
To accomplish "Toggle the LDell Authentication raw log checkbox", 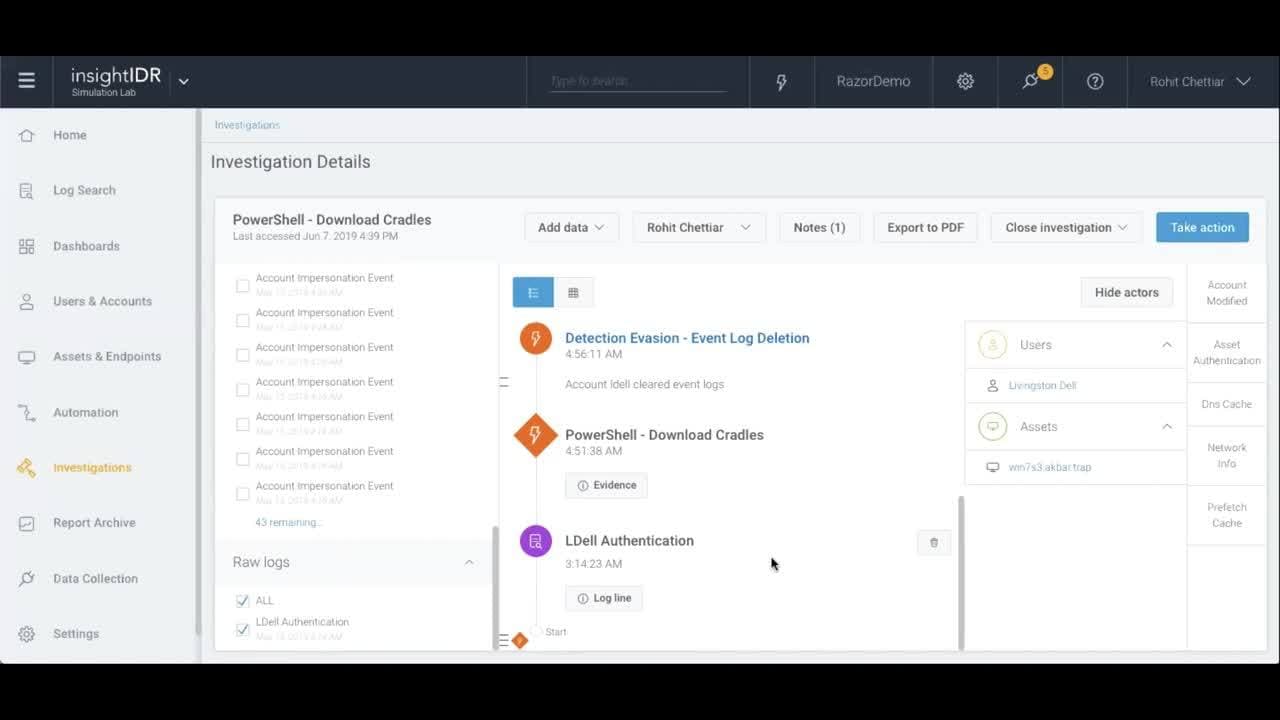I will coord(242,629).
